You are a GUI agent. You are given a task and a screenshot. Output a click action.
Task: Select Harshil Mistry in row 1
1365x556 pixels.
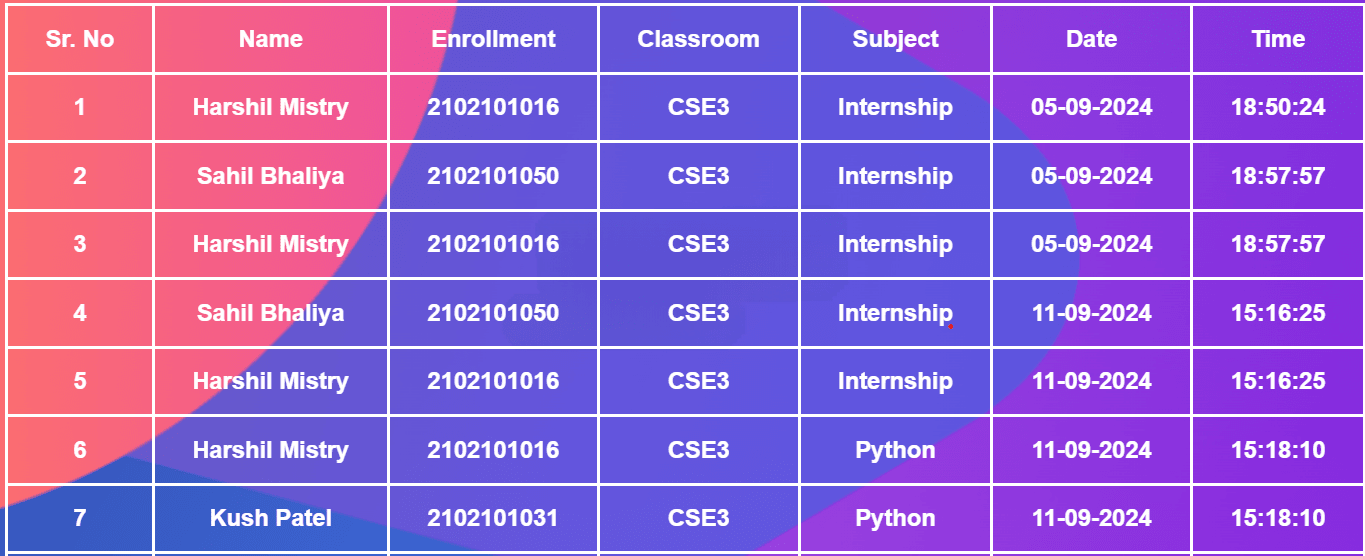tap(271, 107)
